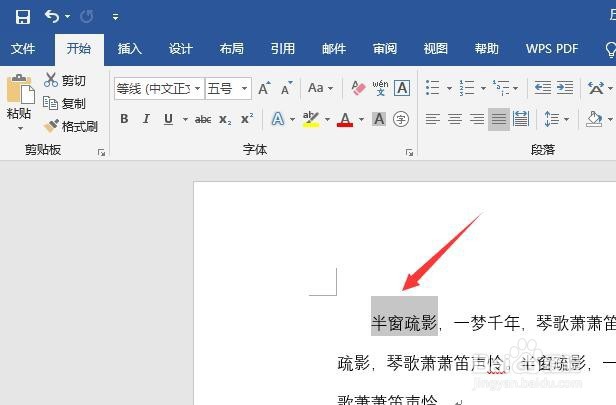Open the 文件 tab
The width and height of the screenshot is (616, 405).
coord(23,49)
